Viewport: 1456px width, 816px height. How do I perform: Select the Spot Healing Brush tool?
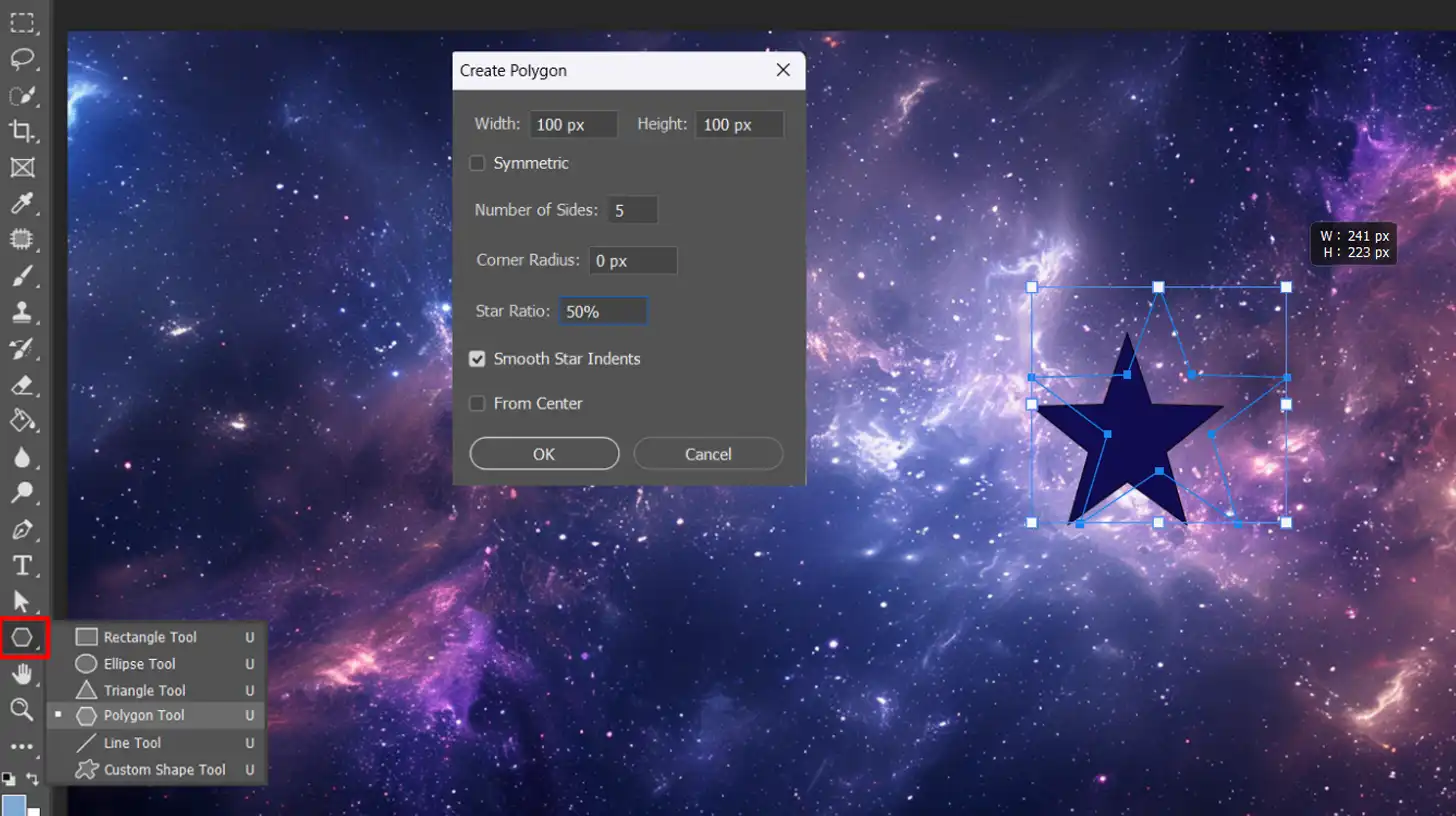[x=22, y=240]
